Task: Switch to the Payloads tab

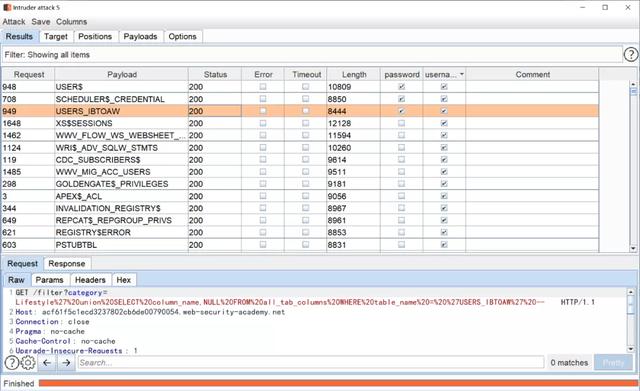Action: [140, 36]
